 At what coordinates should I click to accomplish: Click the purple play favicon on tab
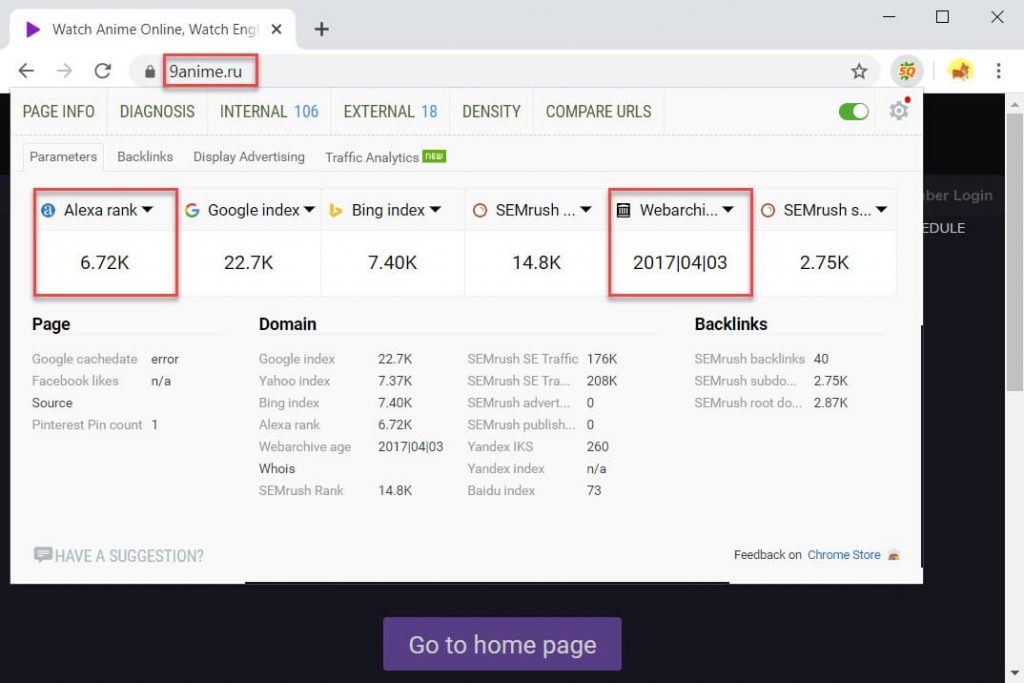[x=33, y=29]
